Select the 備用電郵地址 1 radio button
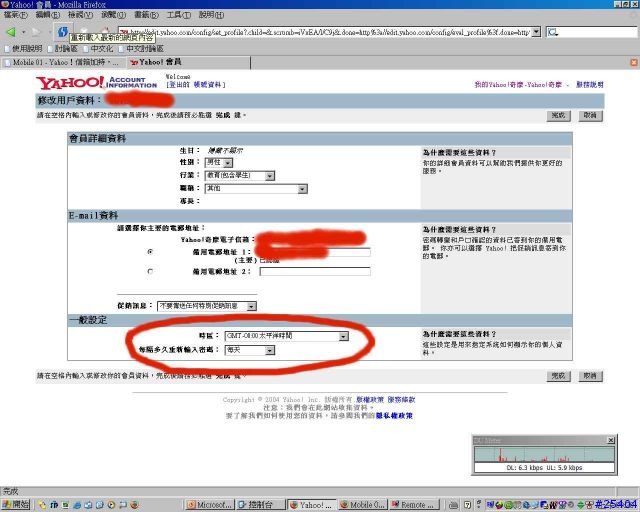This screenshot has height=512, width=640. pos(150,252)
